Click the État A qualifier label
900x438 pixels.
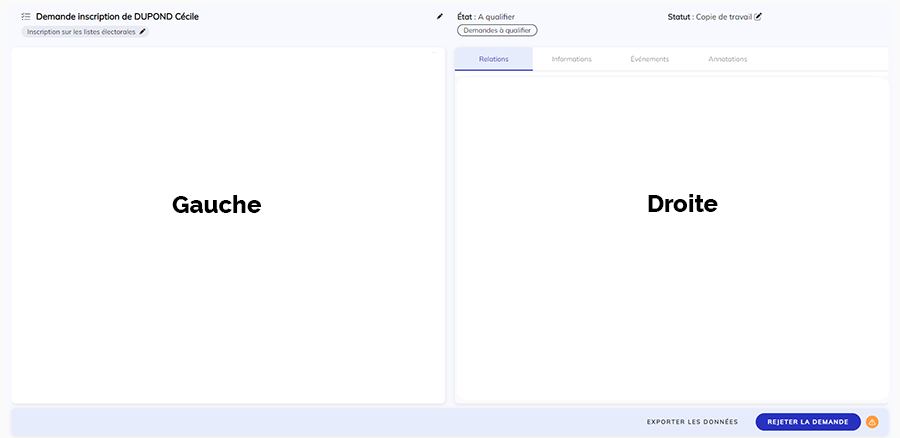click(486, 17)
